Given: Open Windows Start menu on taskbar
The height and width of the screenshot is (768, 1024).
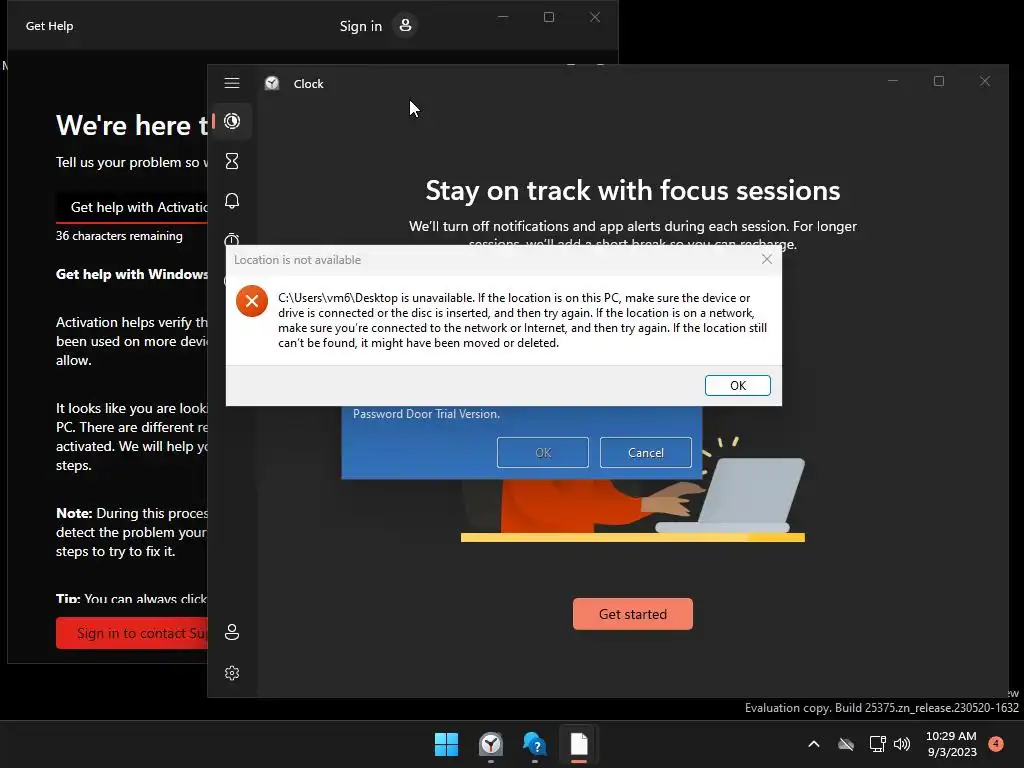Looking at the screenshot, I should 447,744.
